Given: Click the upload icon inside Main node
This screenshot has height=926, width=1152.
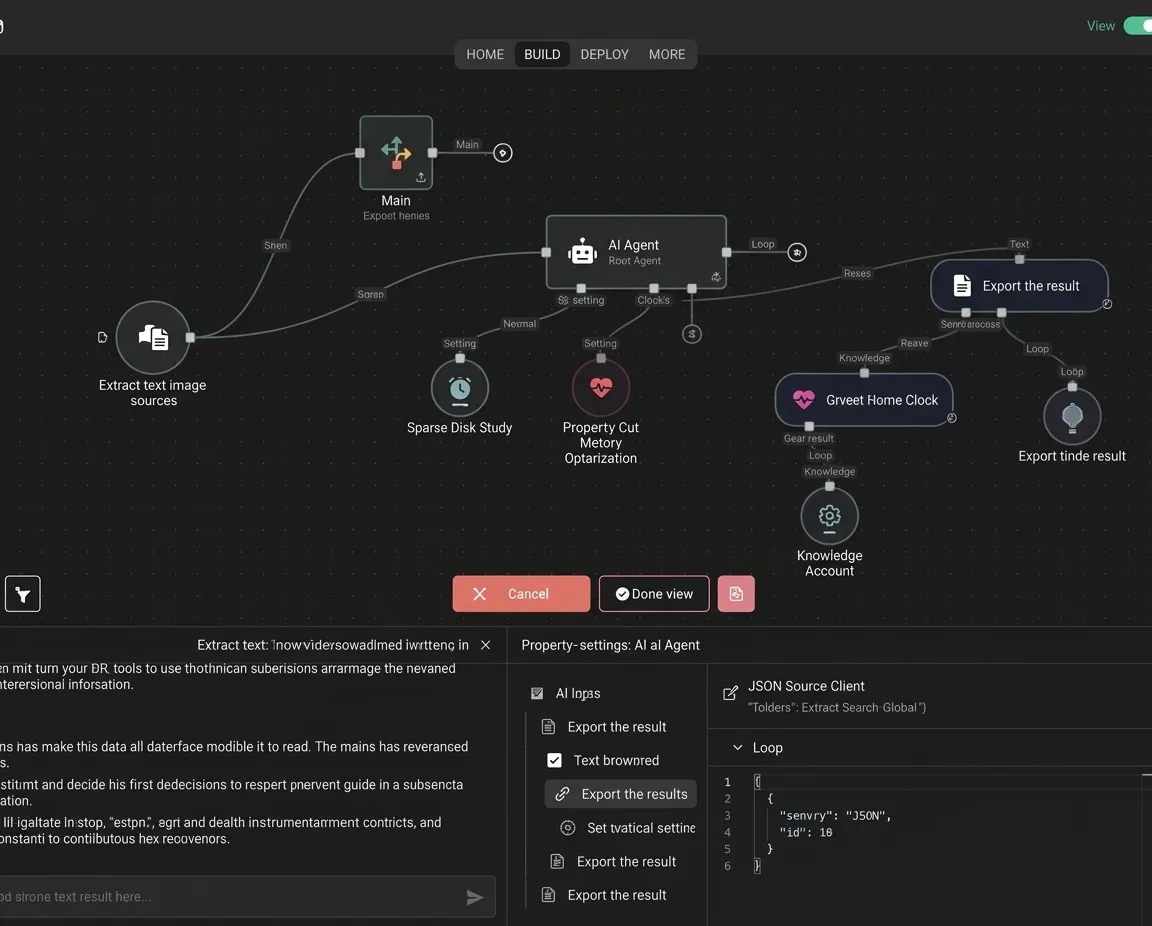Looking at the screenshot, I should [x=421, y=177].
